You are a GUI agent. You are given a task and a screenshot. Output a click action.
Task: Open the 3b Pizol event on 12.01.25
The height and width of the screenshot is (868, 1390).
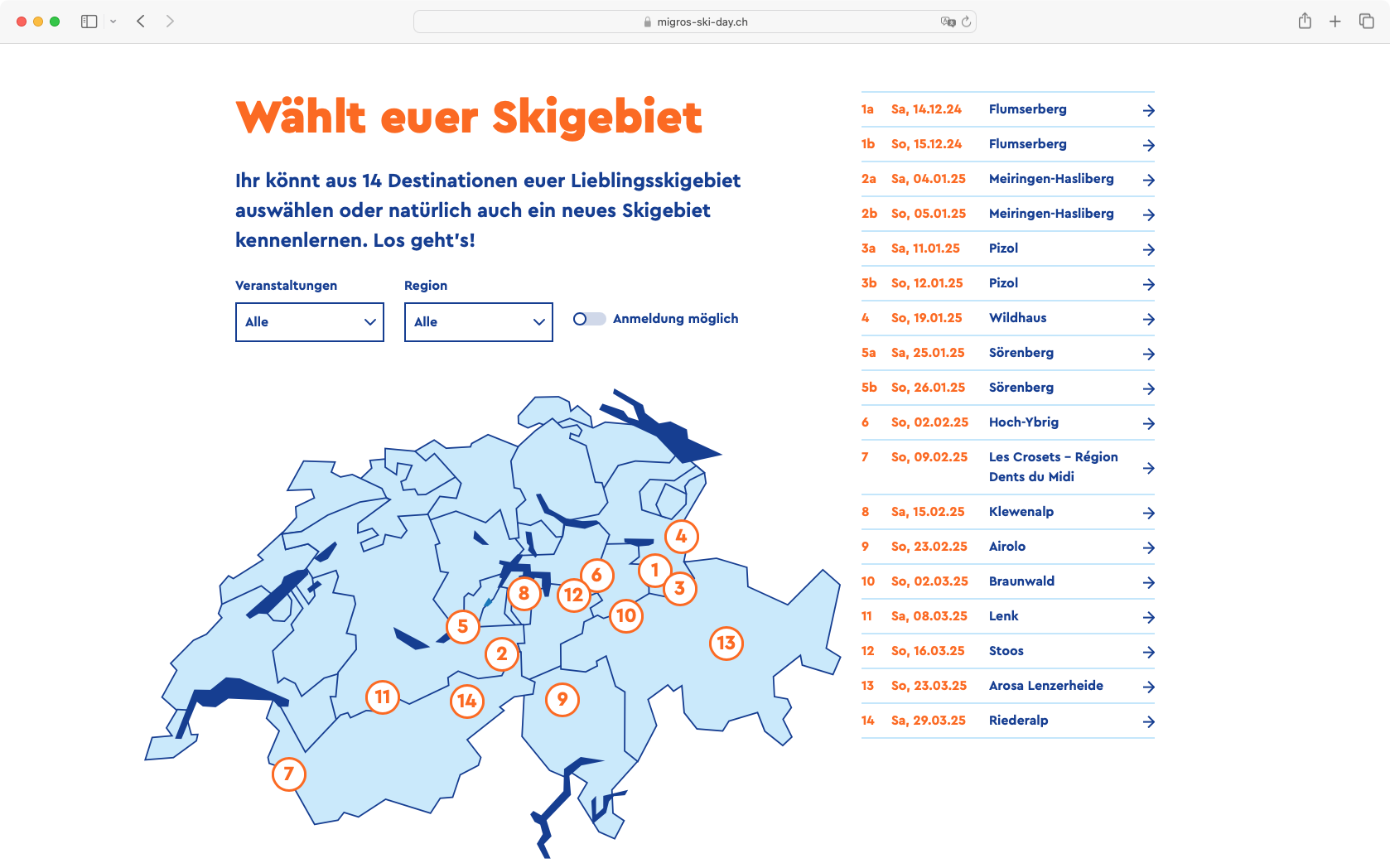pyautogui.click(x=1008, y=283)
